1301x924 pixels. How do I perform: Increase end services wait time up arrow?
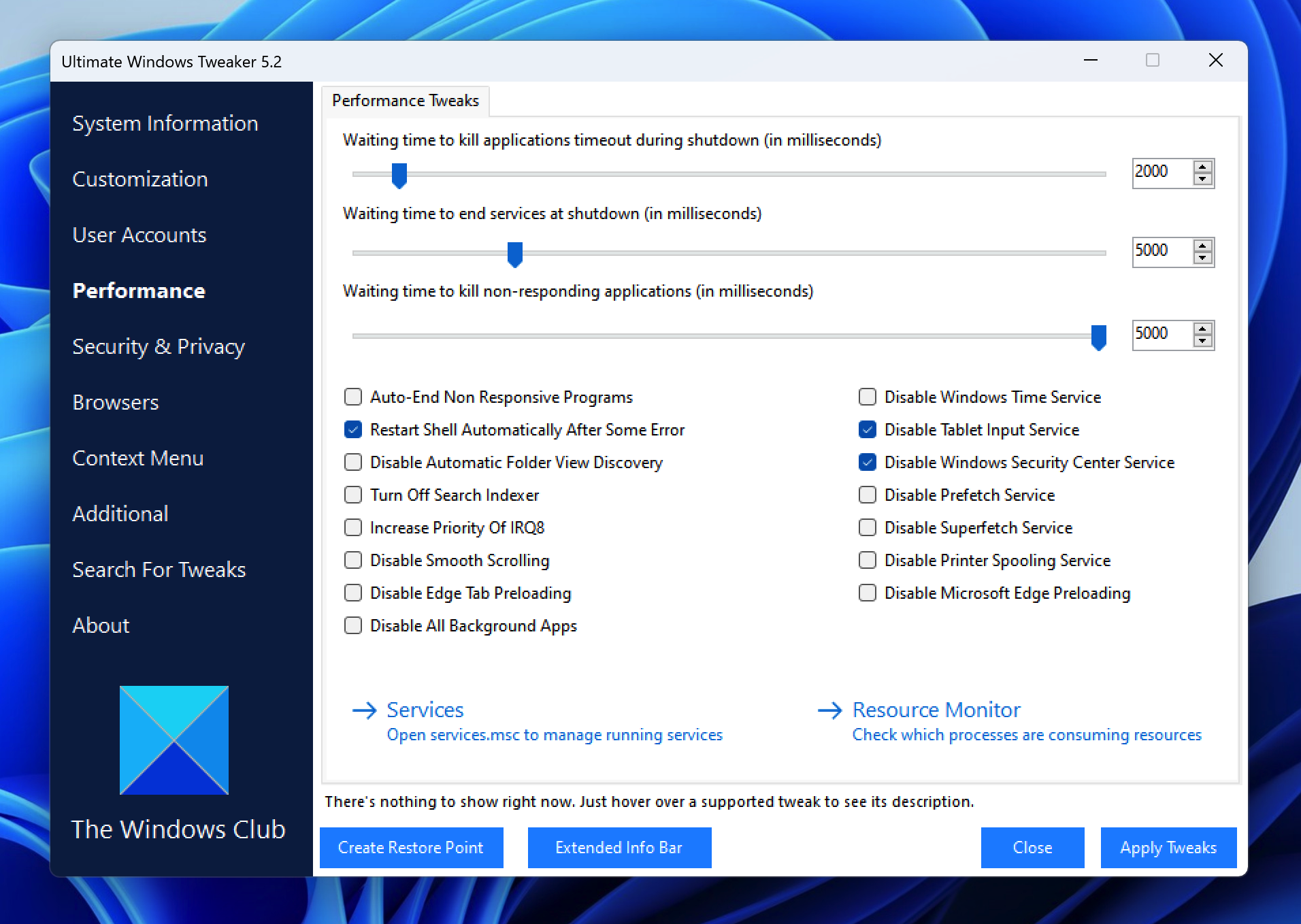pyautogui.click(x=1202, y=246)
